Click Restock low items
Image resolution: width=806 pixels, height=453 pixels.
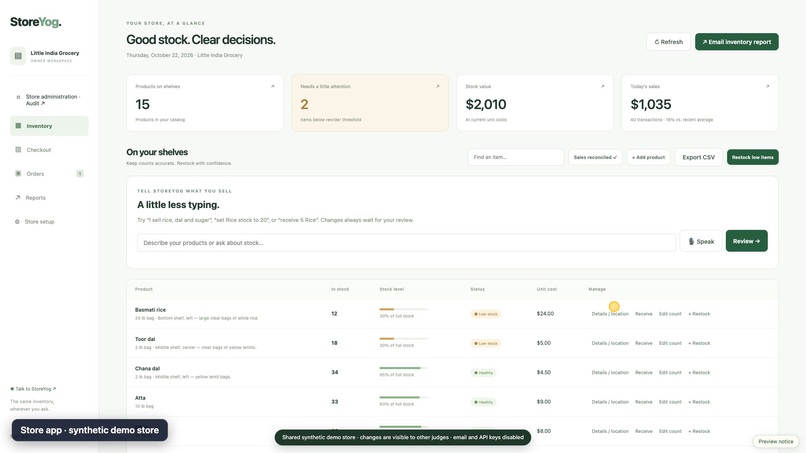[753, 157]
